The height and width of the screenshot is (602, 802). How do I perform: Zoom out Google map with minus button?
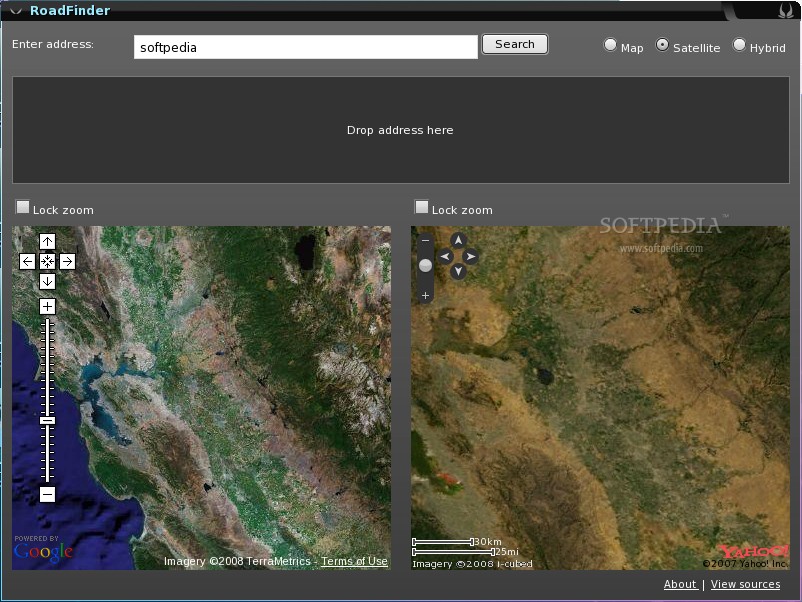coord(47,494)
